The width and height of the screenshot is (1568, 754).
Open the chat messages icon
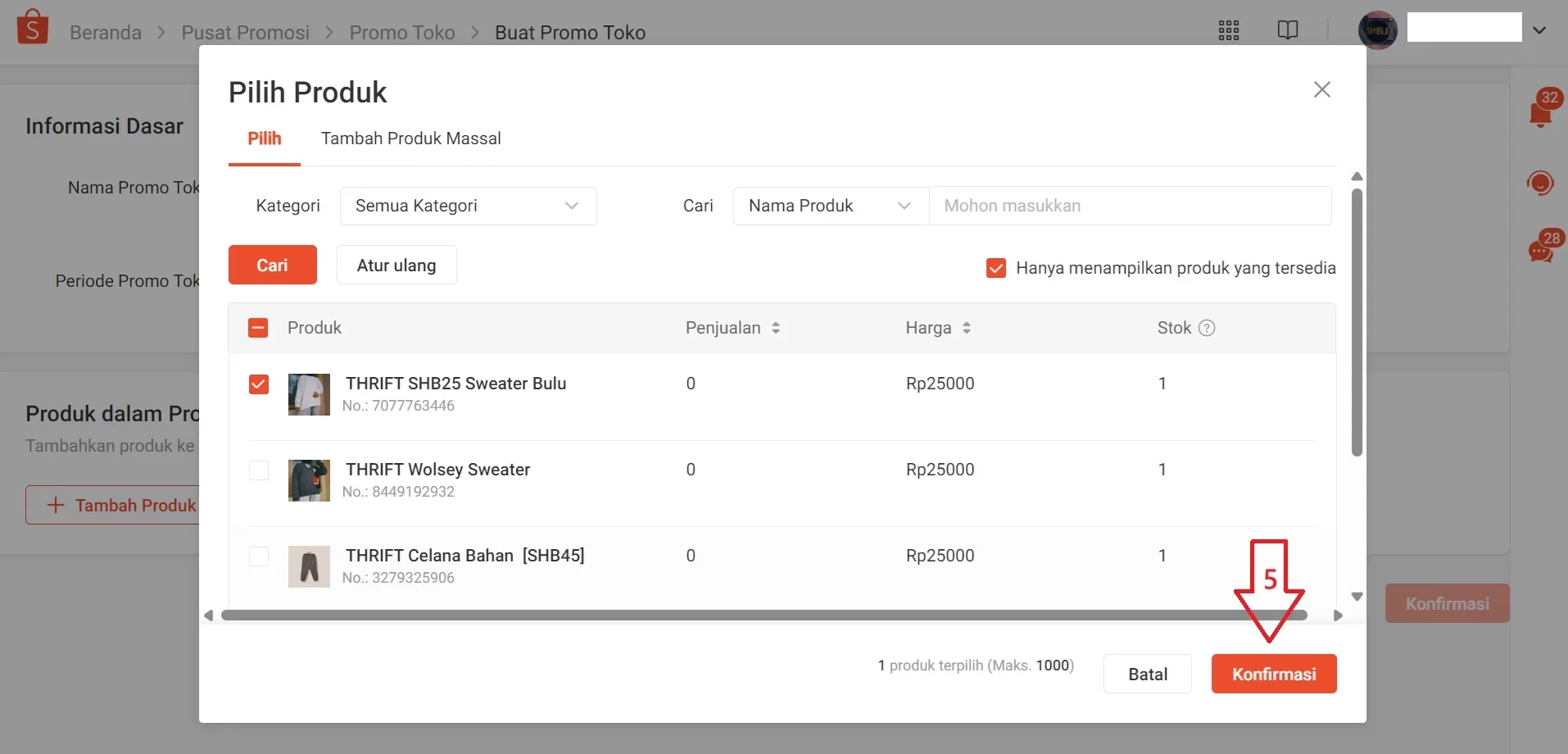[1540, 251]
